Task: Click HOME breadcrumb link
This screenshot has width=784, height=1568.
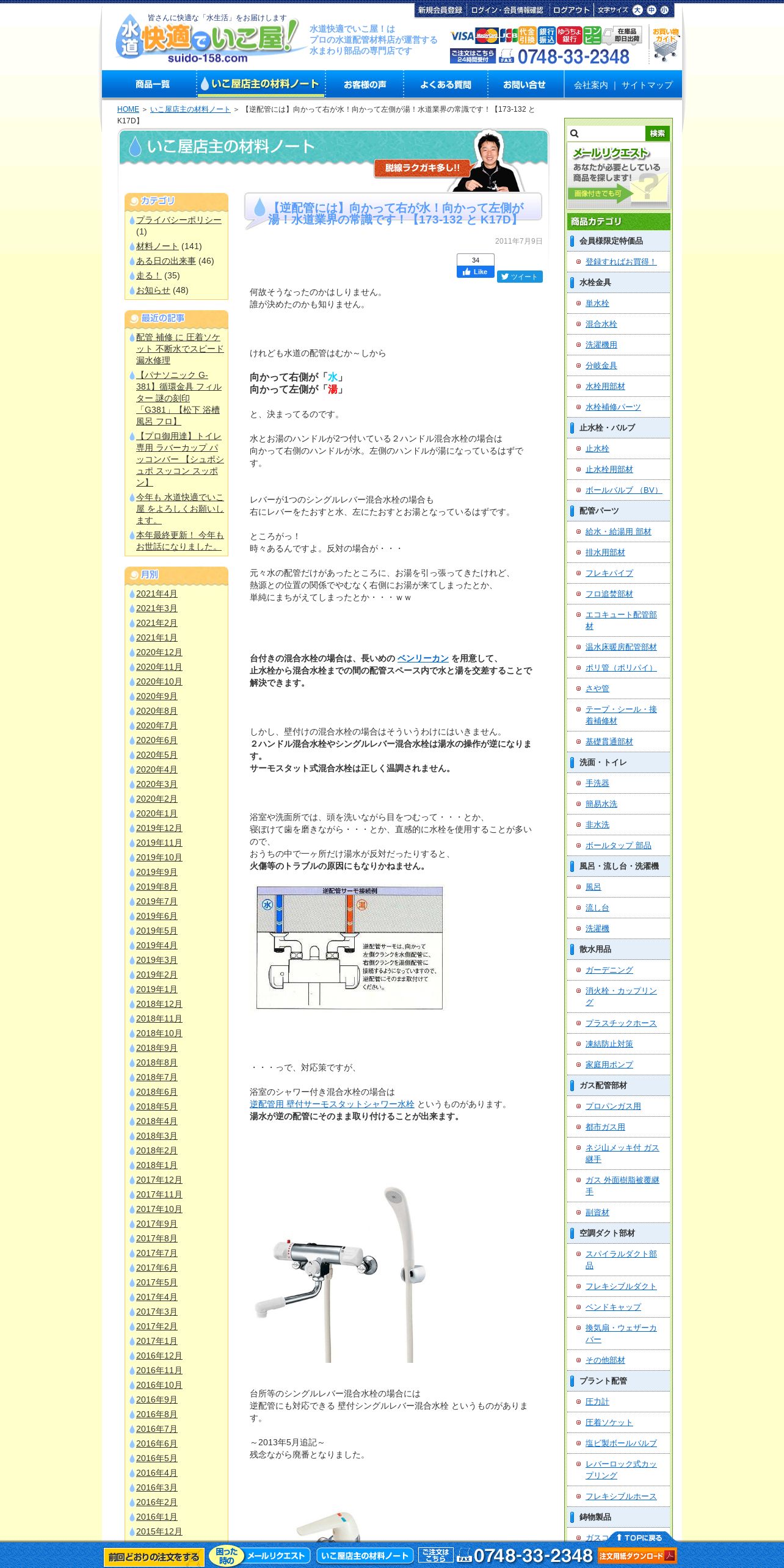Action: [x=128, y=109]
